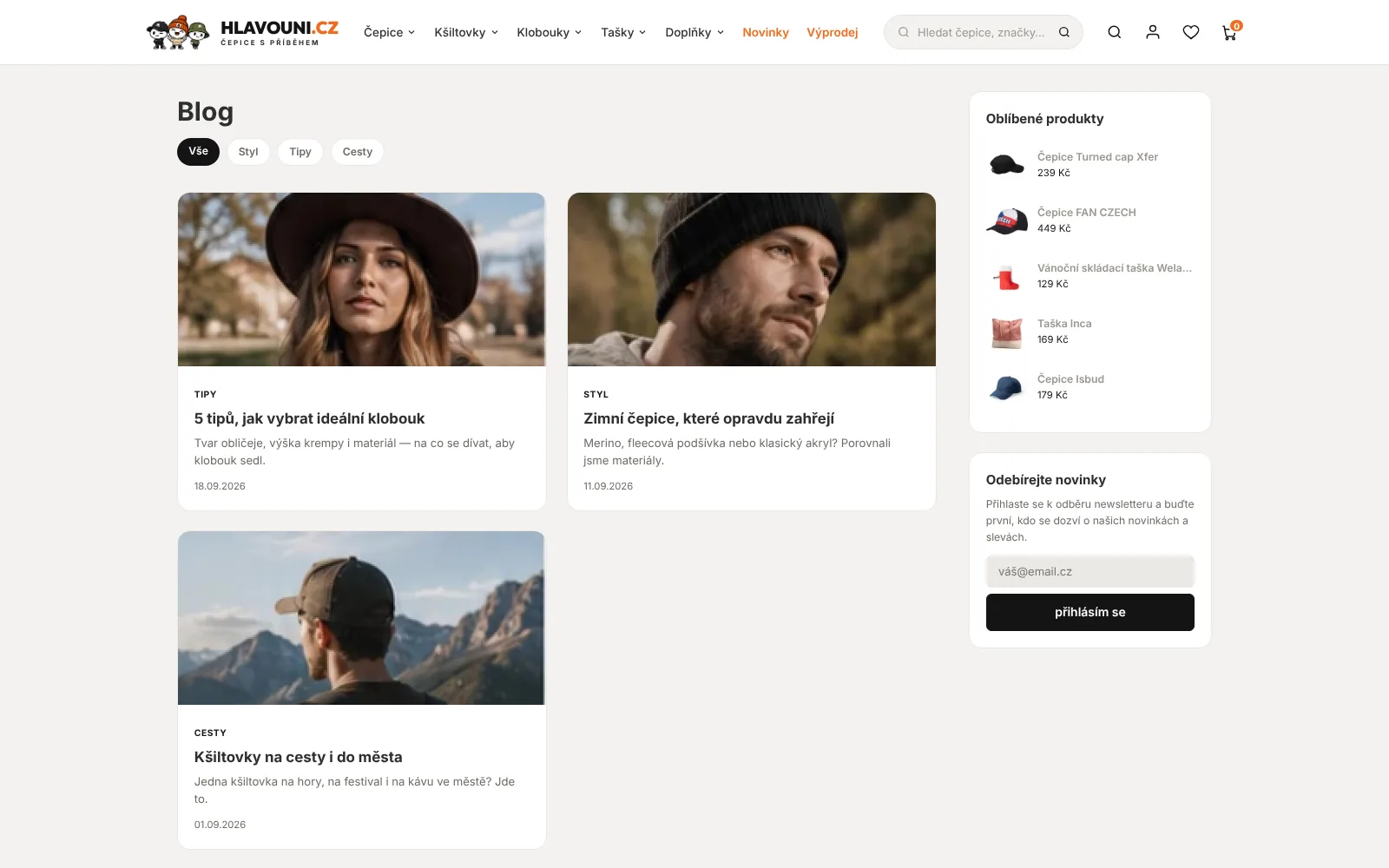
Task: Click the date 01.09.2026
Action: (220, 825)
